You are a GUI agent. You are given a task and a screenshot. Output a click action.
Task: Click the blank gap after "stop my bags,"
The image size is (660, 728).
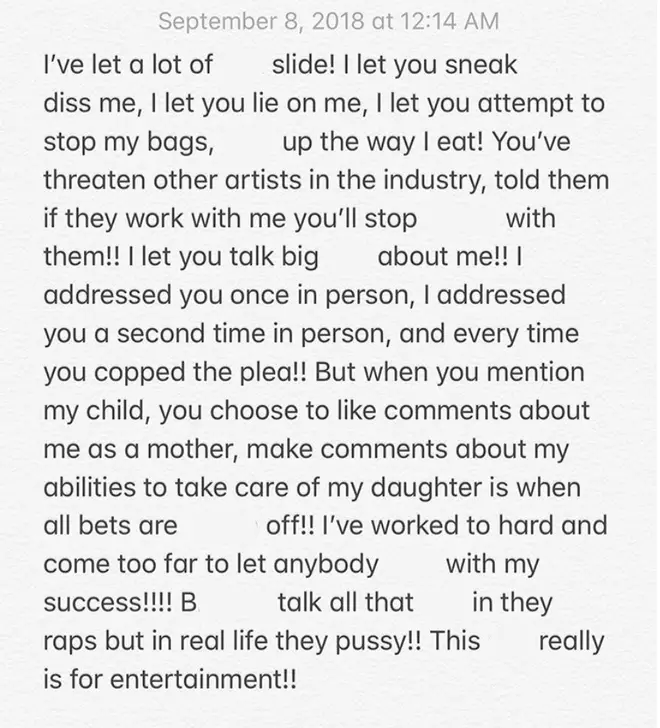(248, 142)
